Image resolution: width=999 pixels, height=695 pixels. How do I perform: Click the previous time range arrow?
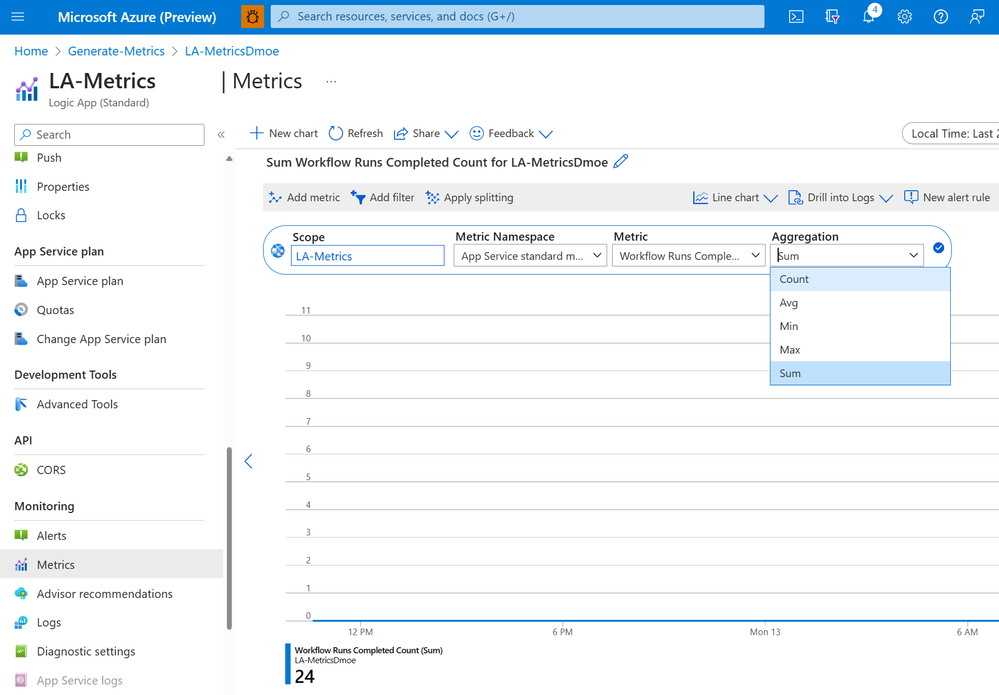[x=249, y=461]
